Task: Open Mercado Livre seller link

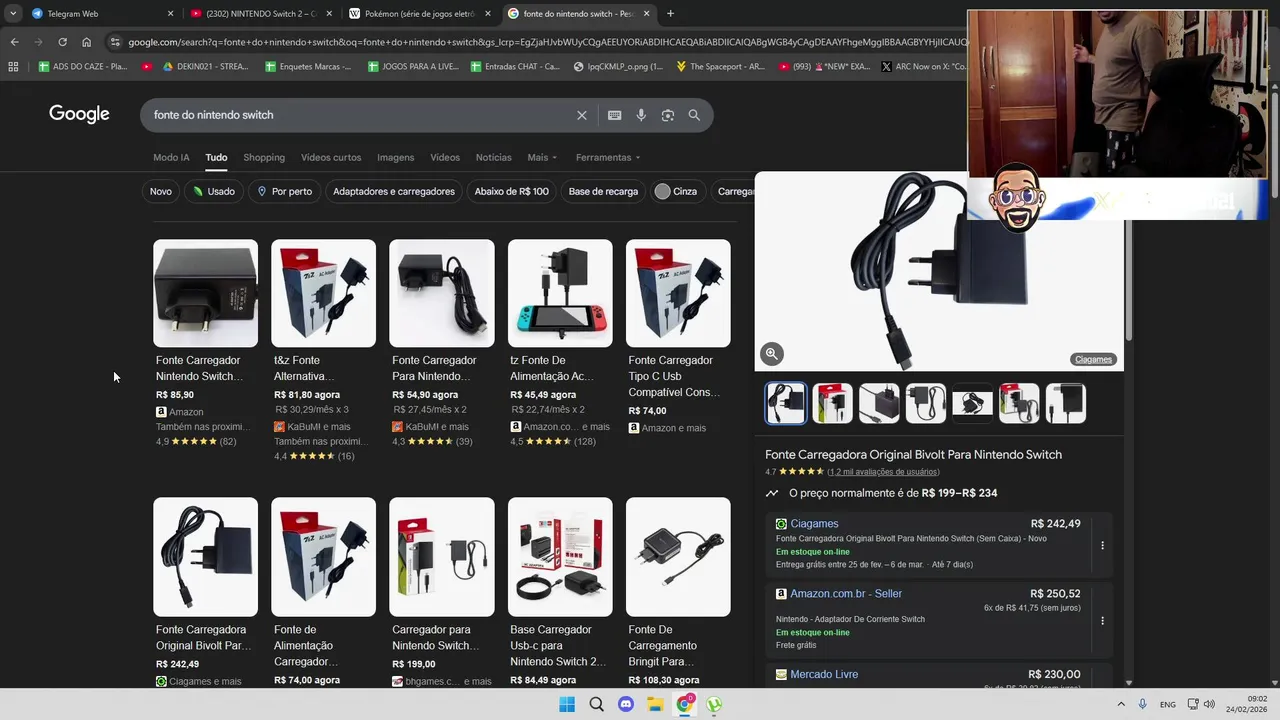Action: pos(824,675)
